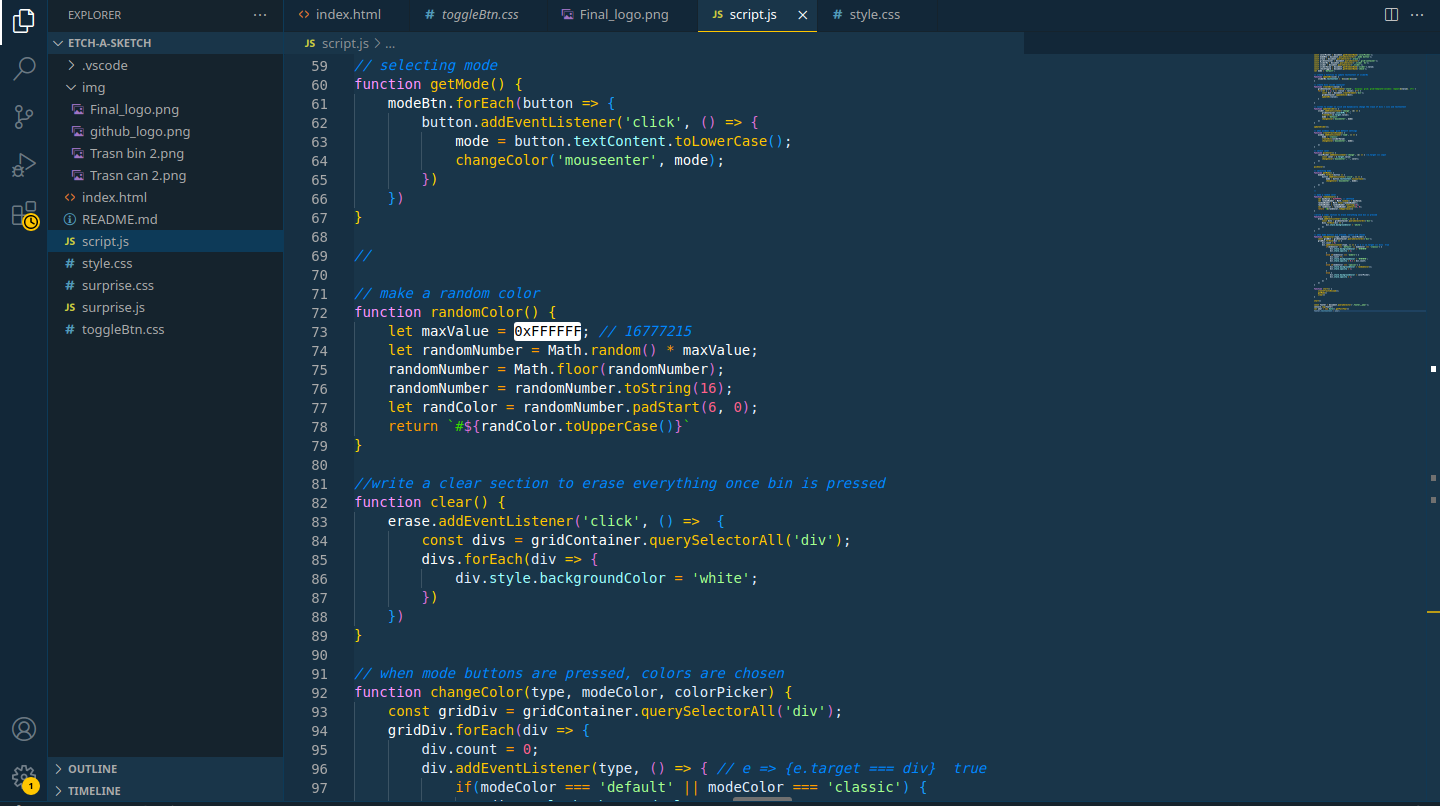This screenshot has width=1440, height=806.
Task: Open toggleBtn.css from the Explorer tree
Action: 166,329
